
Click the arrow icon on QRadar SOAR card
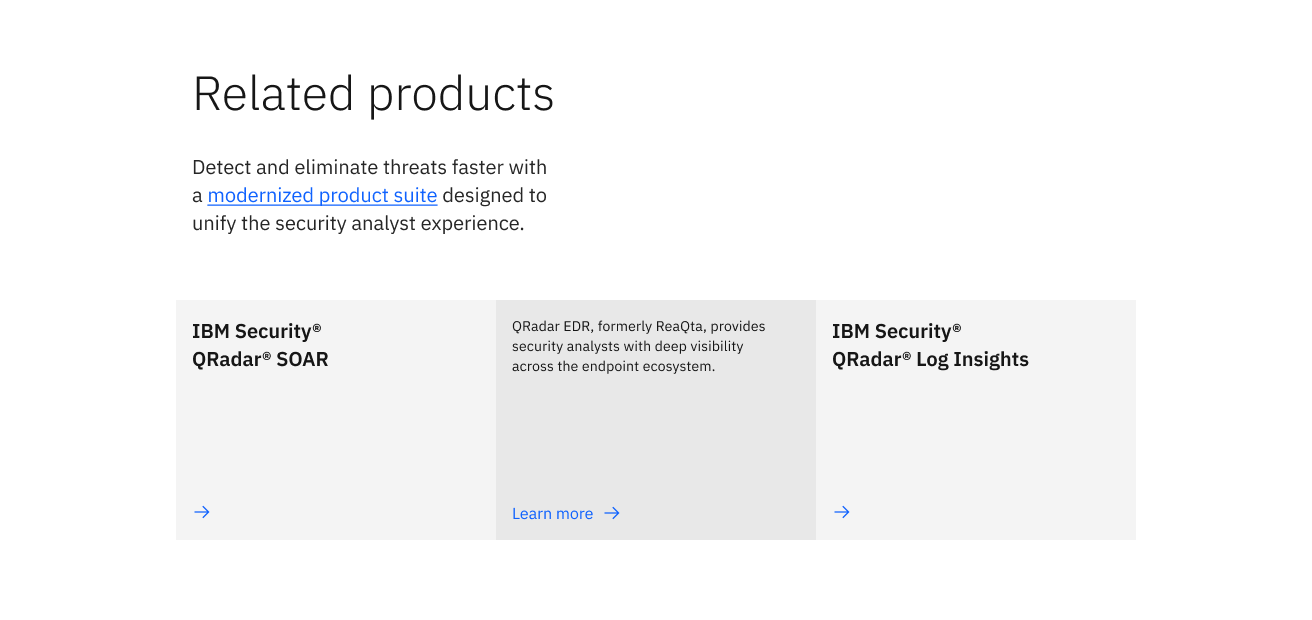[x=202, y=512]
